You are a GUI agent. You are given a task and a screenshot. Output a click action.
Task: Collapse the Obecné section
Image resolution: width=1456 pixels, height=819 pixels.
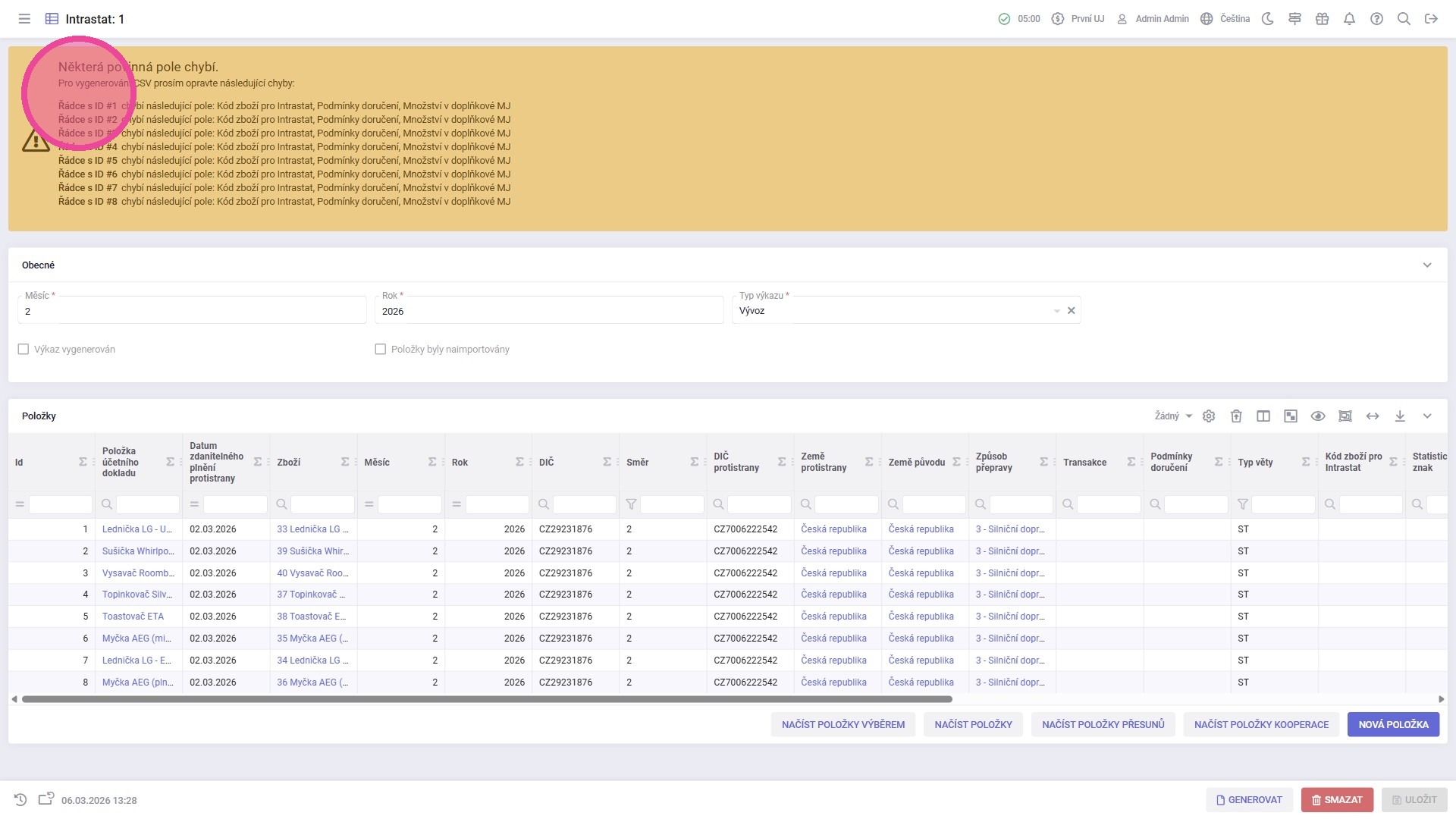[x=1427, y=265]
